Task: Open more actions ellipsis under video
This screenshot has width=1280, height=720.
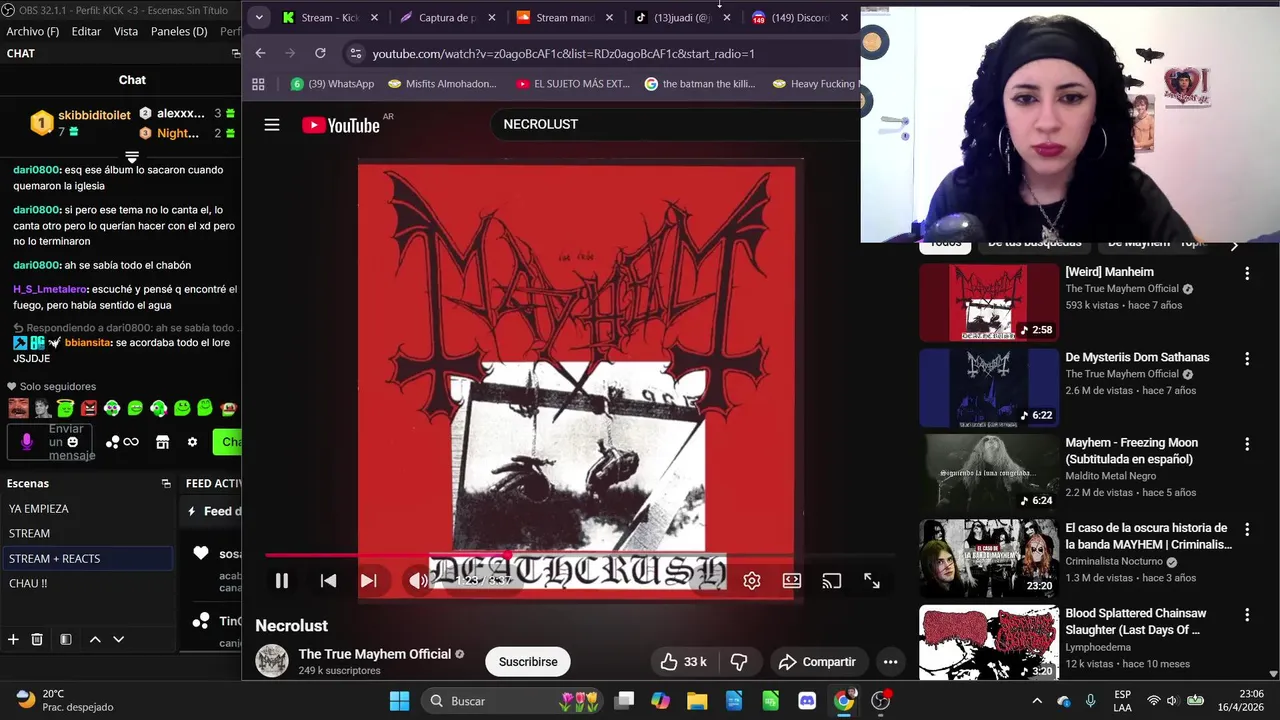Action: (x=890, y=662)
